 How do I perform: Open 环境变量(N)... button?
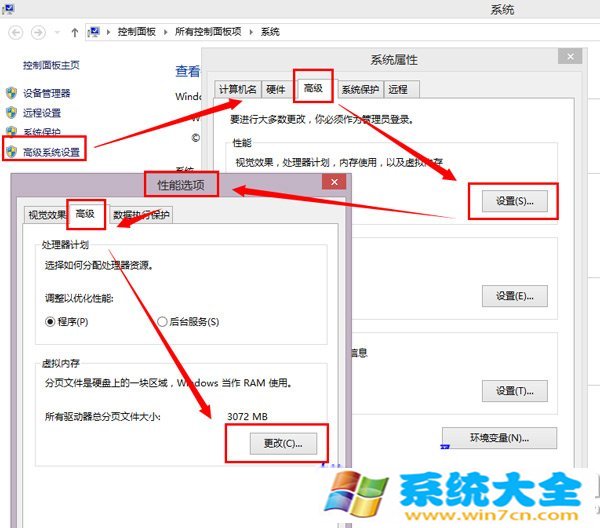[499, 438]
